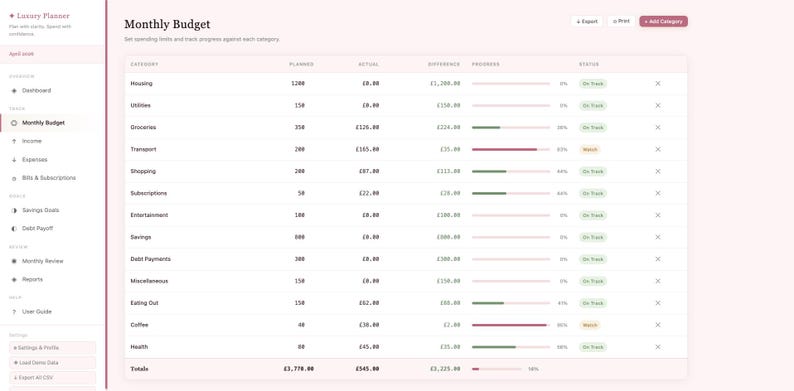
Task: Click the Luxury Planner logo title
Action: (x=39, y=16)
